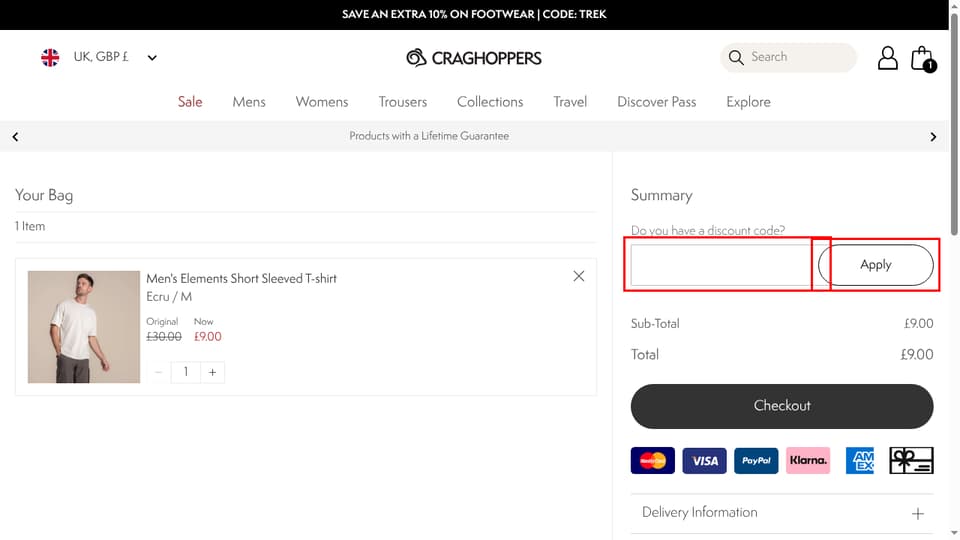Click the discount code question link

click(x=708, y=230)
